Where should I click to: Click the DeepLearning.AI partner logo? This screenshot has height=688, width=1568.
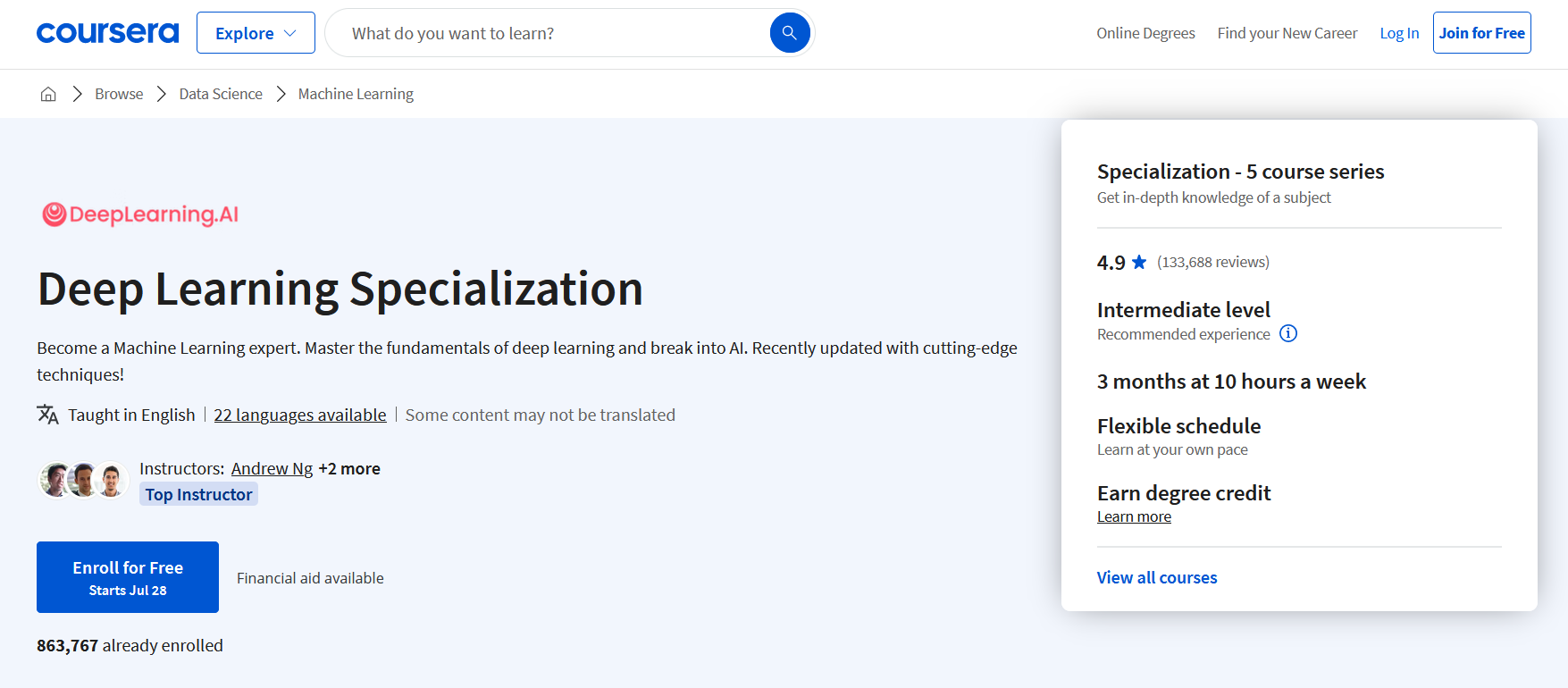click(140, 214)
